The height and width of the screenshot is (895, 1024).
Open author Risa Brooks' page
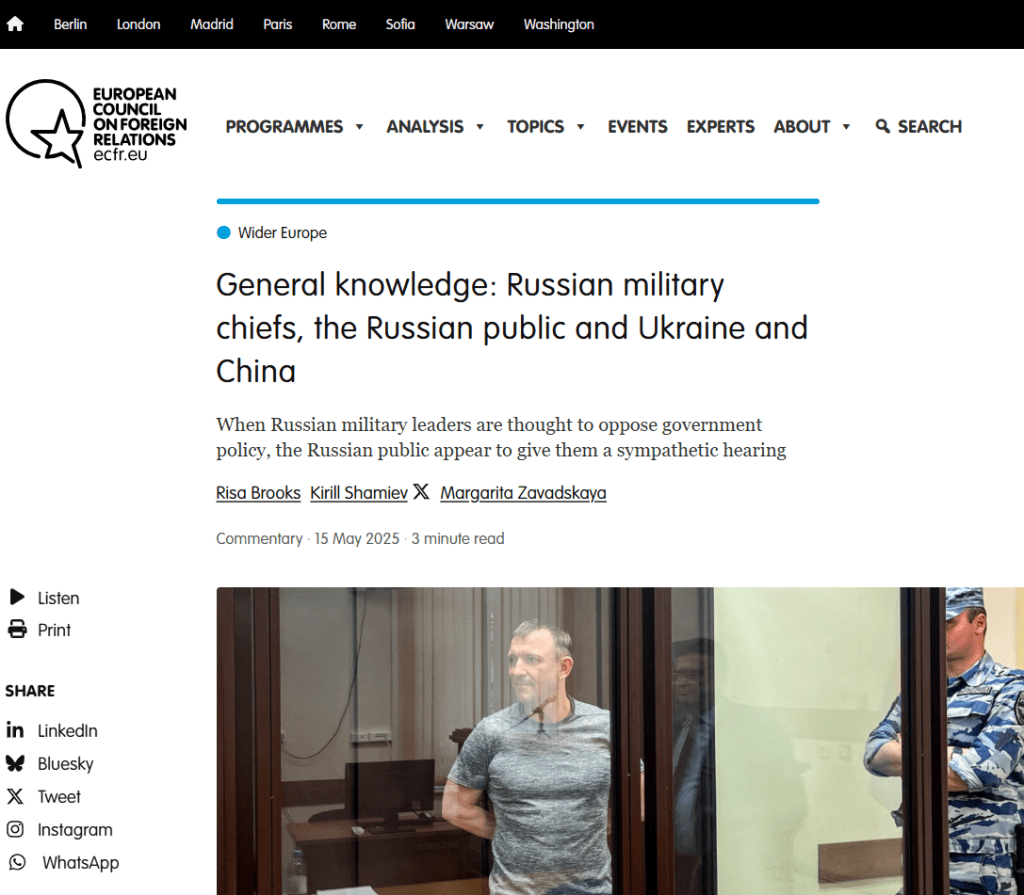pos(258,493)
